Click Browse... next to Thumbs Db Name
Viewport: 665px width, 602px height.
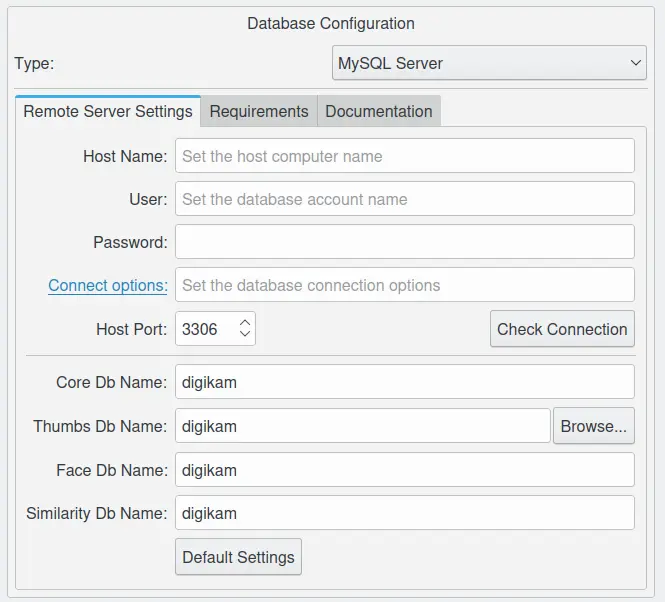(x=593, y=426)
